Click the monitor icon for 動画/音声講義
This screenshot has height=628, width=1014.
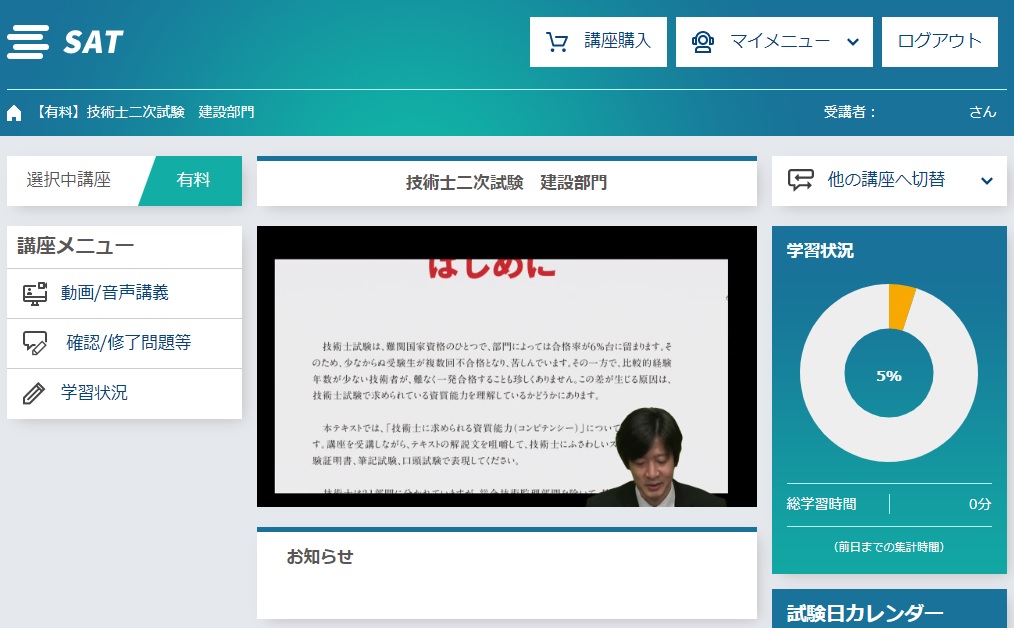(x=35, y=294)
